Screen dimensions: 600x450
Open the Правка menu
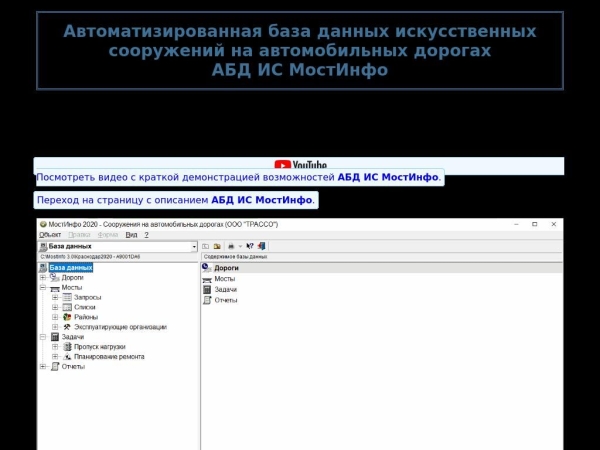(79, 235)
